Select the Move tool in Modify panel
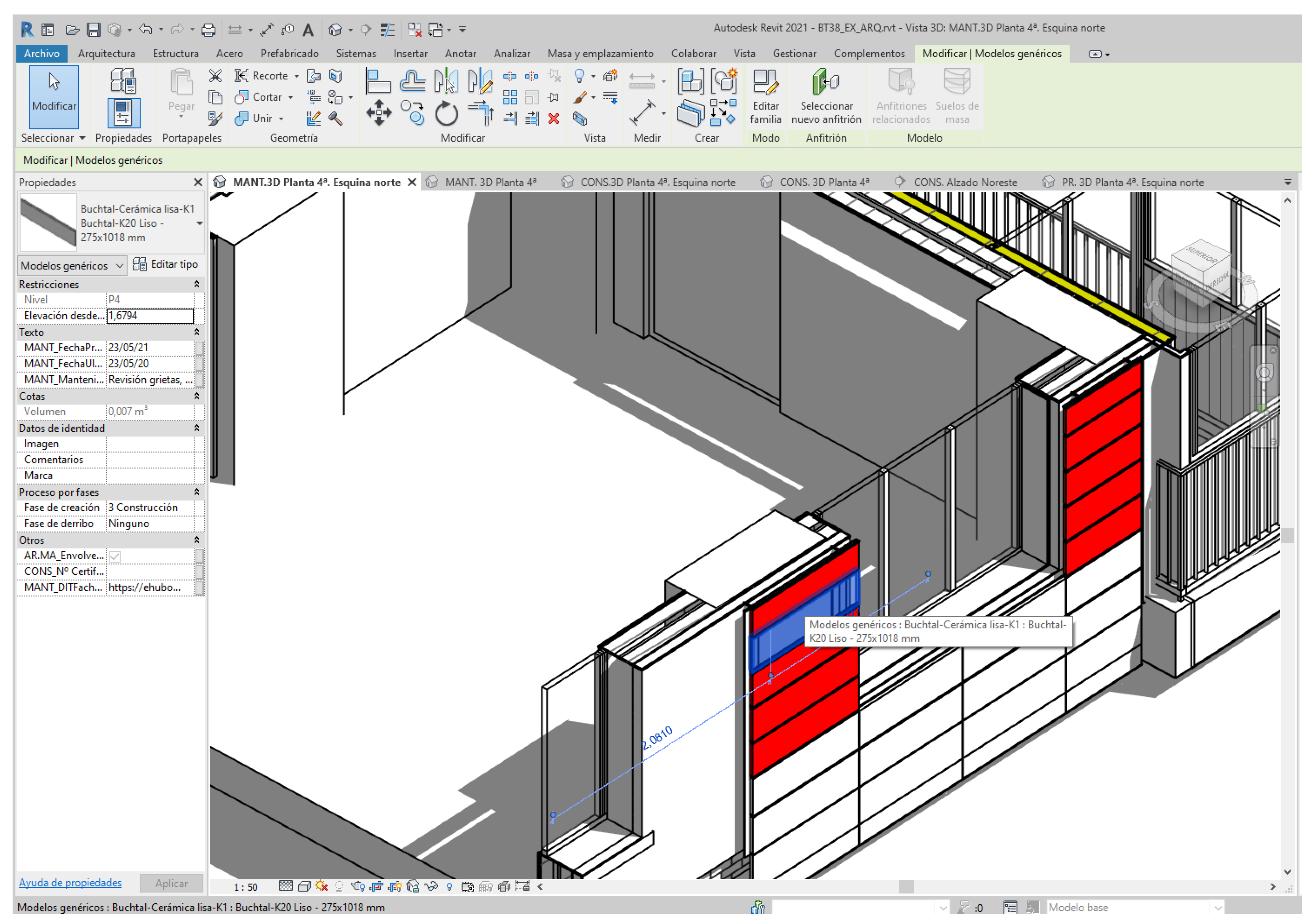 (x=378, y=113)
